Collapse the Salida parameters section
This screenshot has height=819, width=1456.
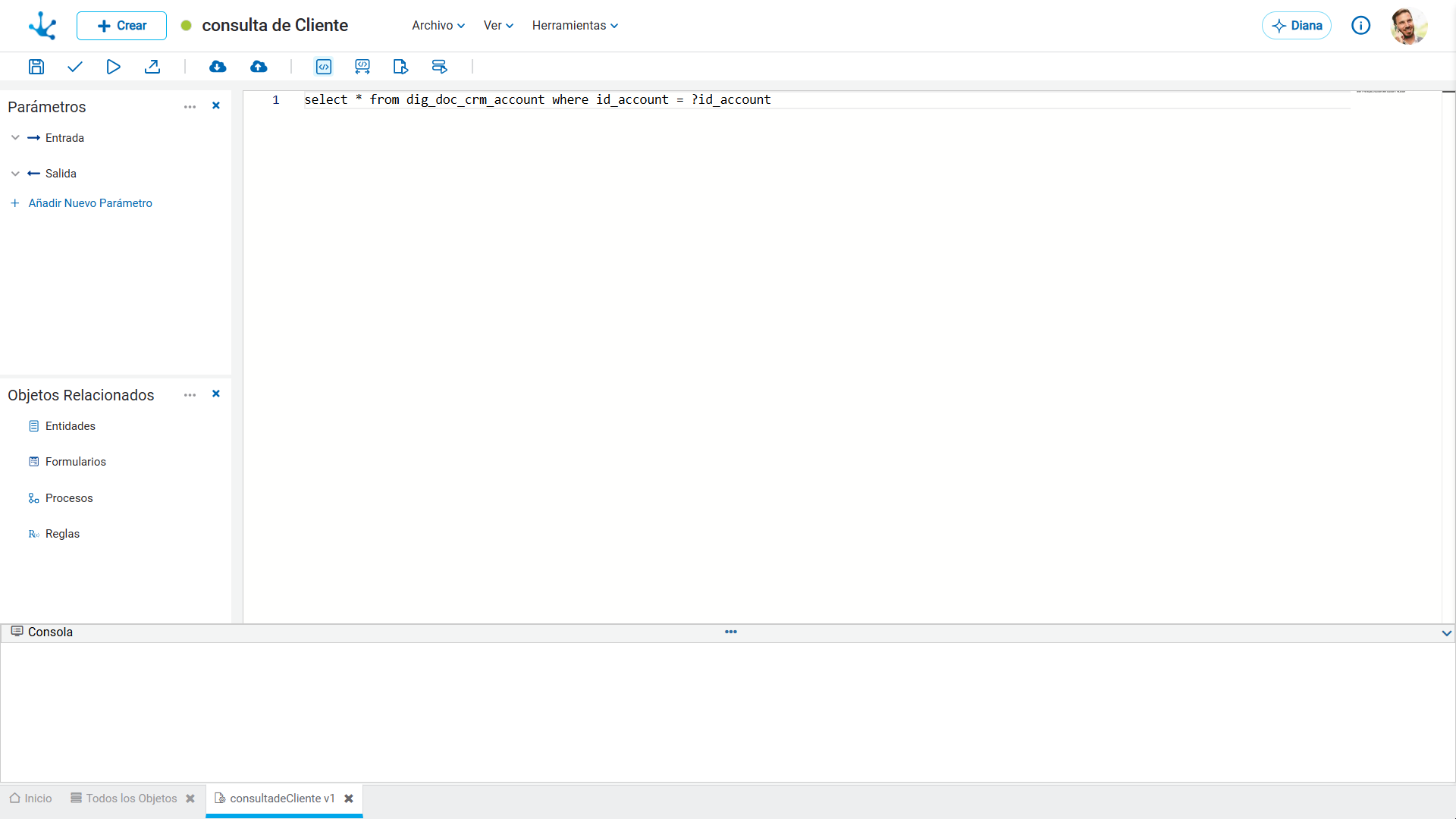tap(15, 174)
